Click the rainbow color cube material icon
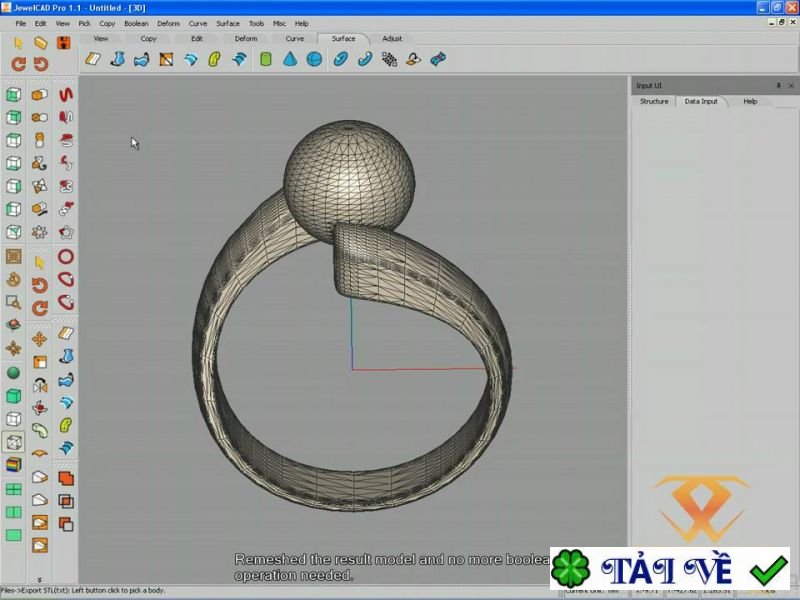The width and height of the screenshot is (800, 600). 14,465
